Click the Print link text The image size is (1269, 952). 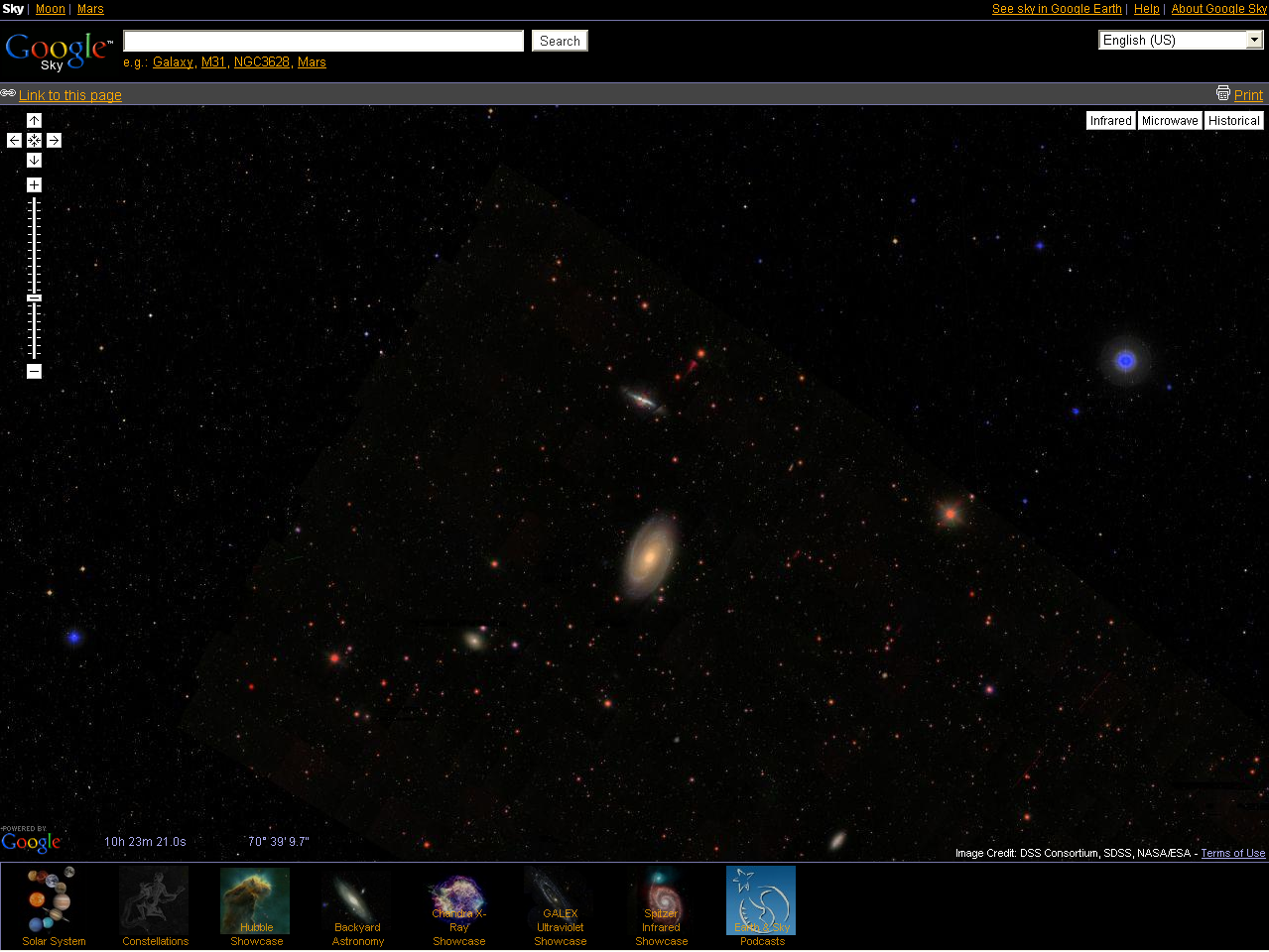pyautogui.click(x=1248, y=95)
